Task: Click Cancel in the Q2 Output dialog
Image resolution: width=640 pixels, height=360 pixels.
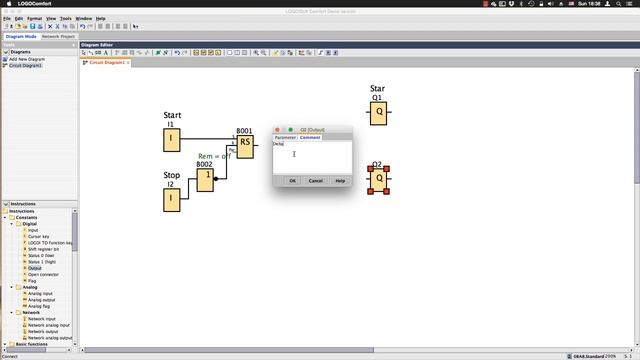Action: (316, 181)
